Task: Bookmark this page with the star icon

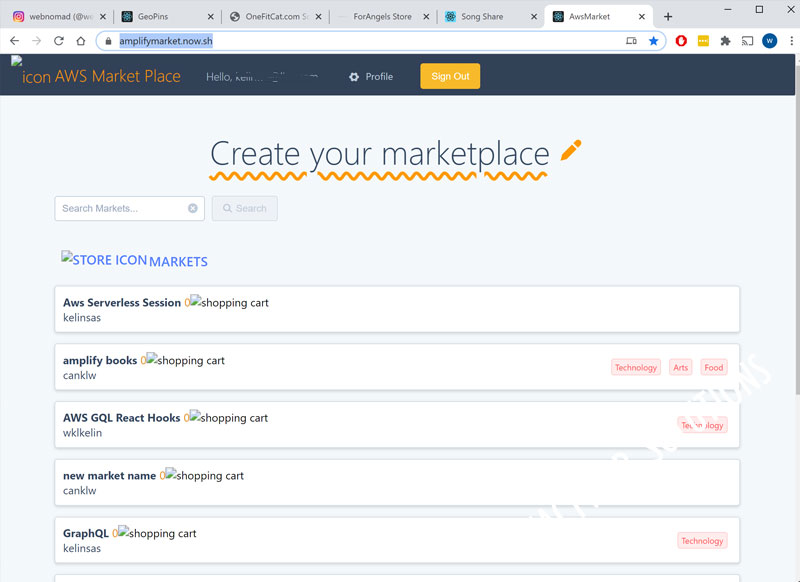Action: [x=653, y=41]
